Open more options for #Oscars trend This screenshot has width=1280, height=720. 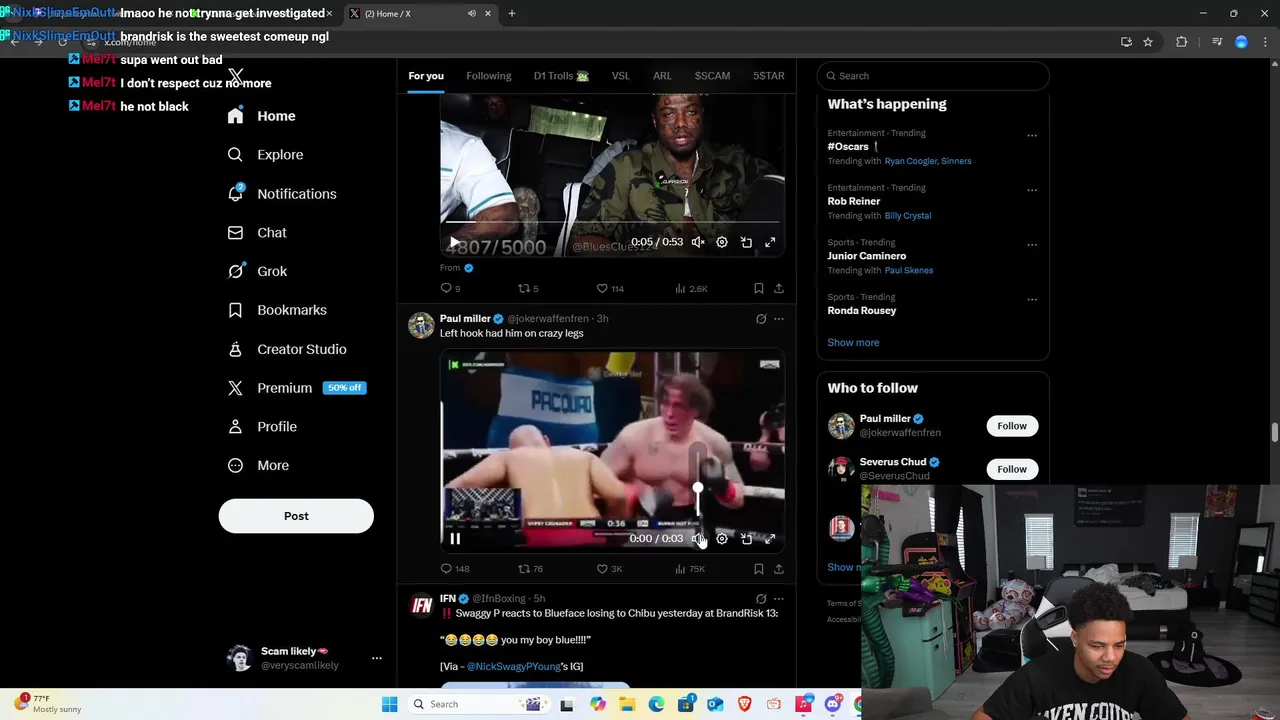[1032, 136]
